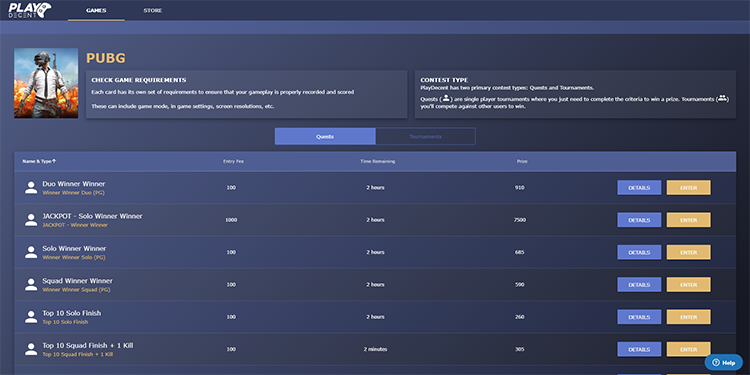The image size is (750, 375).
Task: Click the Duo Winner Winner quest icon
Action: click(x=31, y=188)
